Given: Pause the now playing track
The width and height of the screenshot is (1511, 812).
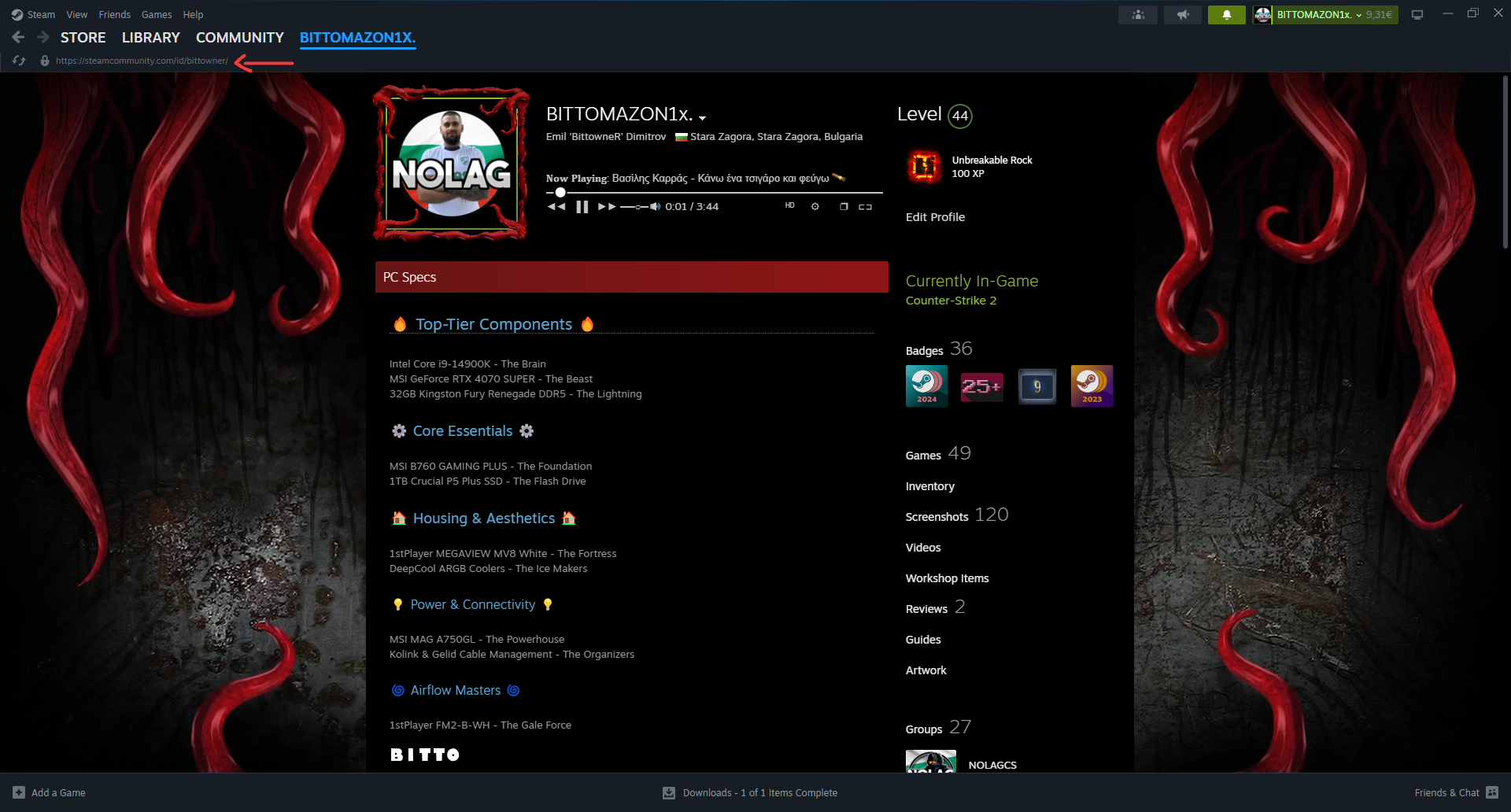Looking at the screenshot, I should pos(582,206).
